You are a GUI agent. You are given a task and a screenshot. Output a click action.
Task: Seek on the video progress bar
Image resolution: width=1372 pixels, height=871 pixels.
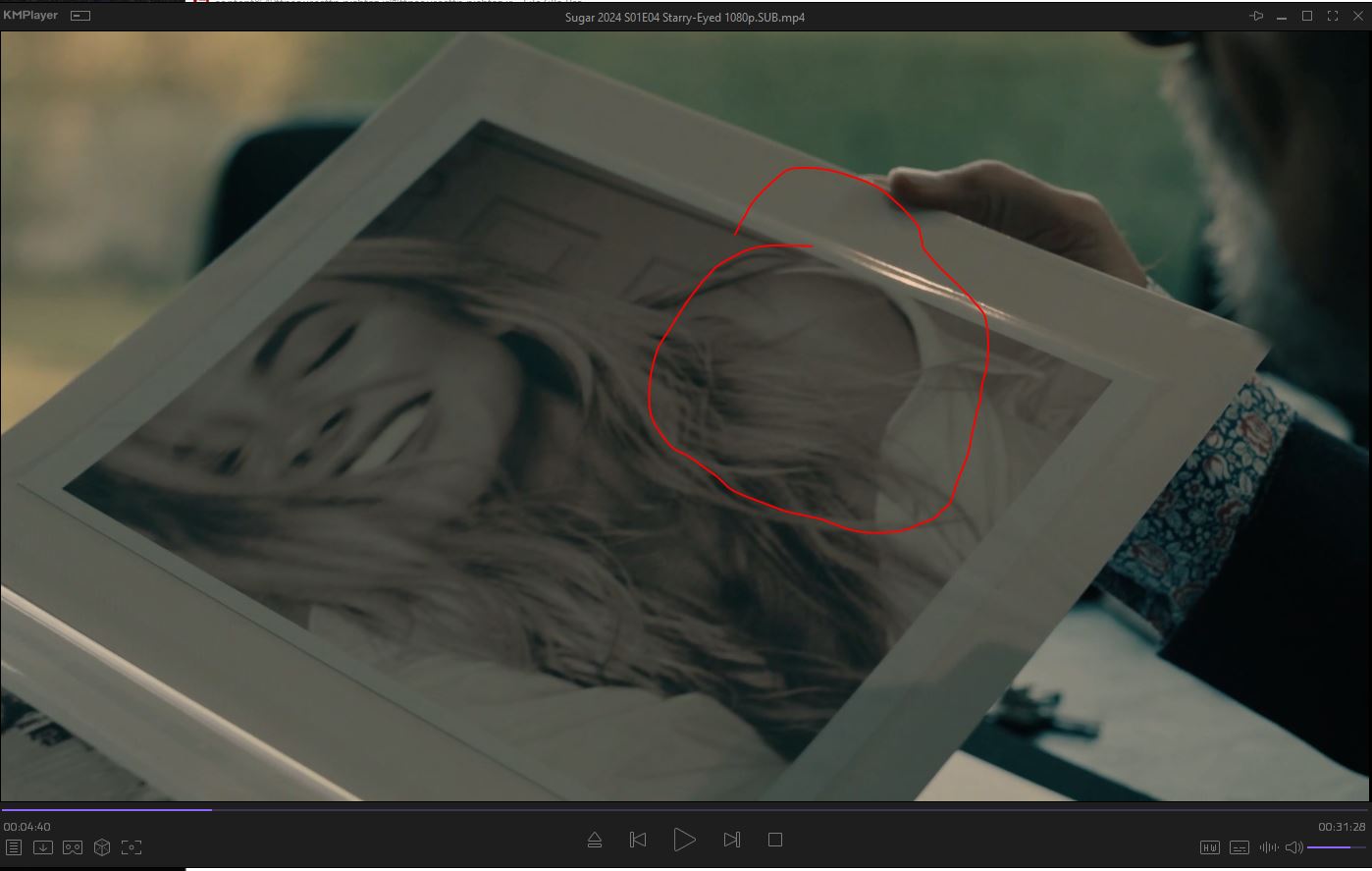pyautogui.click(x=687, y=810)
